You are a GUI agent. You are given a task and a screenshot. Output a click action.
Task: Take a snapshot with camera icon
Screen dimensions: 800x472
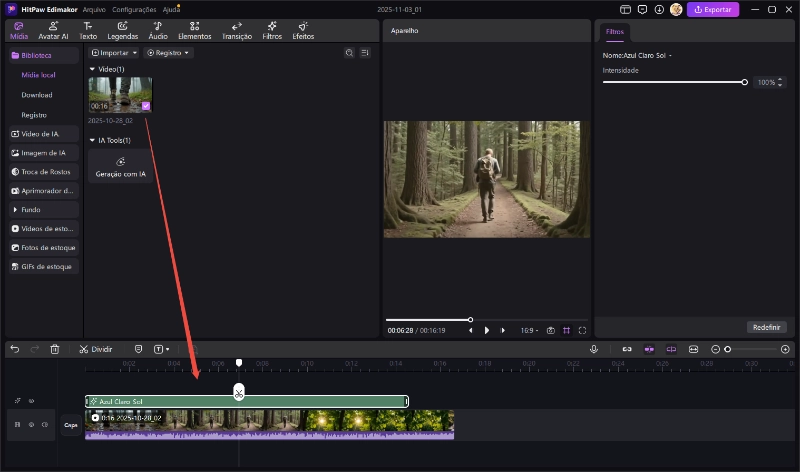click(x=550, y=330)
